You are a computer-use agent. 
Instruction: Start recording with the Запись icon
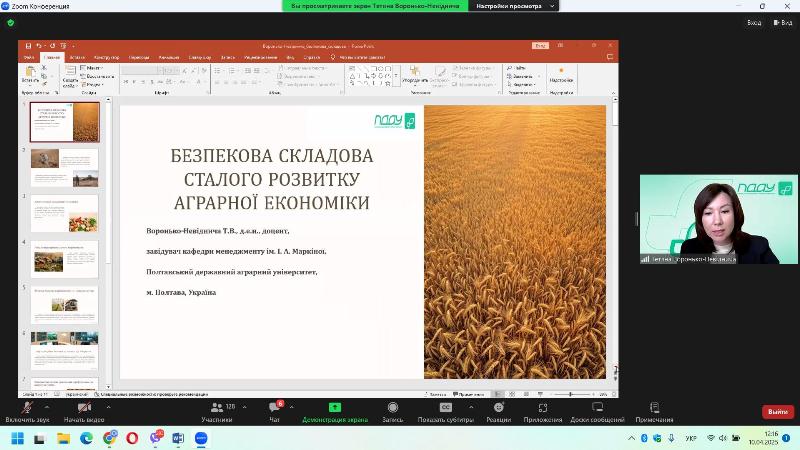click(393, 408)
